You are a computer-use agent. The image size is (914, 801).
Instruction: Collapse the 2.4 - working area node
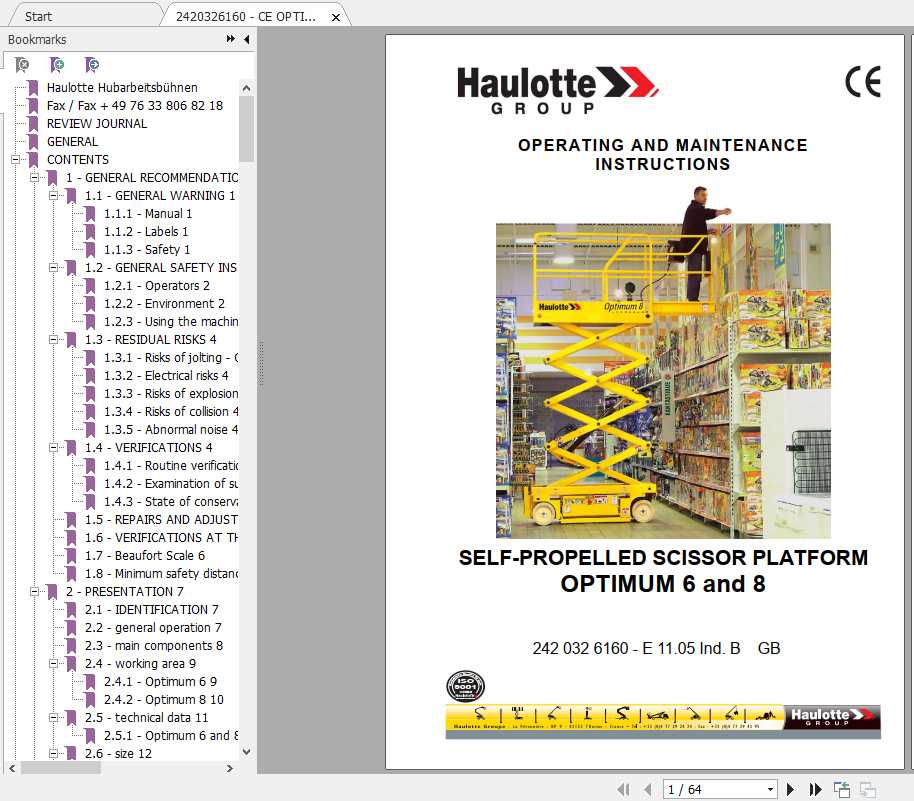point(54,663)
